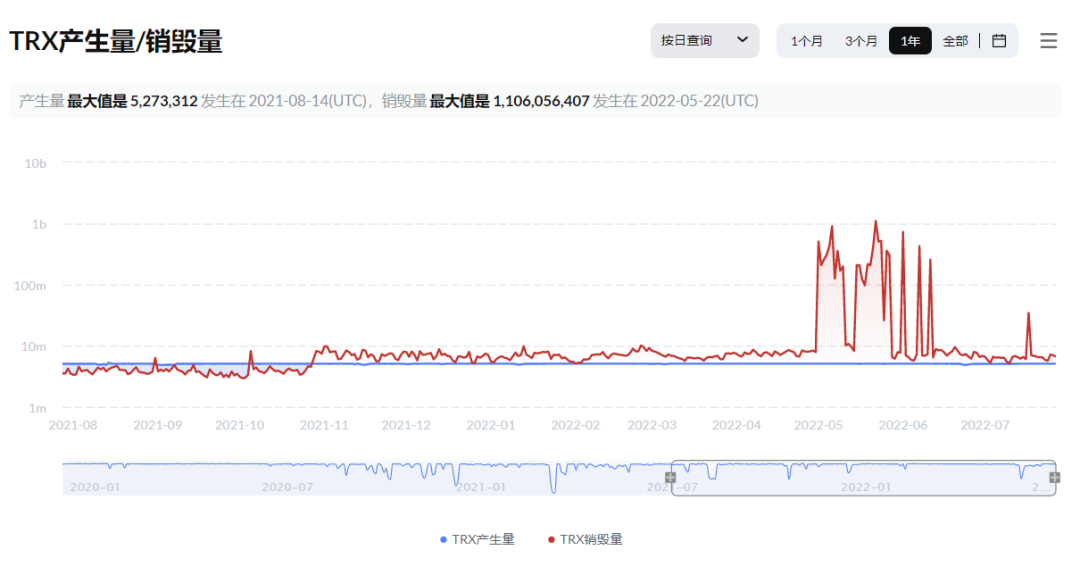The height and width of the screenshot is (575, 1080).
Task: Open the chart hamburger menu
Action: click(1048, 41)
